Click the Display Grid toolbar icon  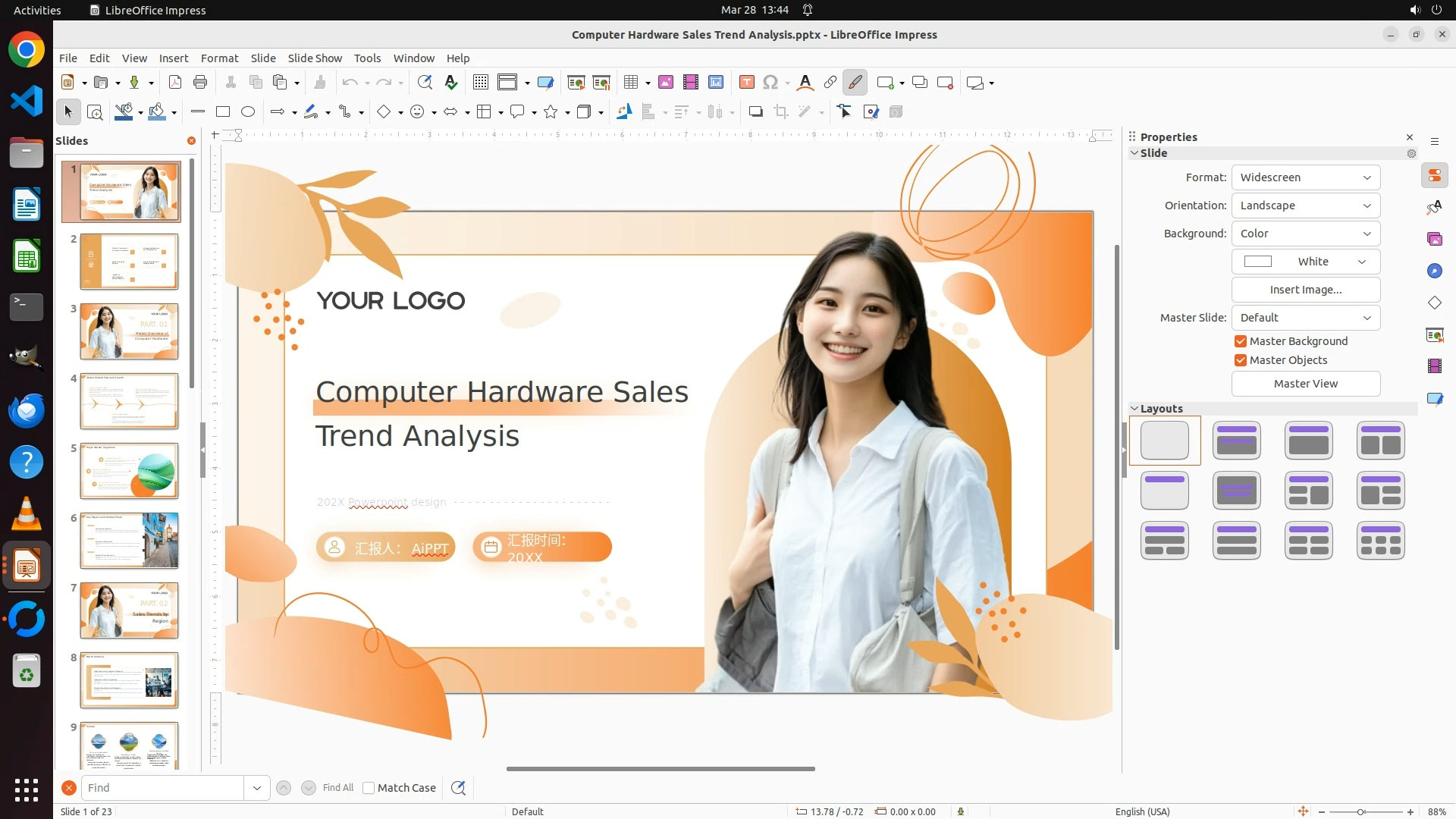(x=480, y=83)
